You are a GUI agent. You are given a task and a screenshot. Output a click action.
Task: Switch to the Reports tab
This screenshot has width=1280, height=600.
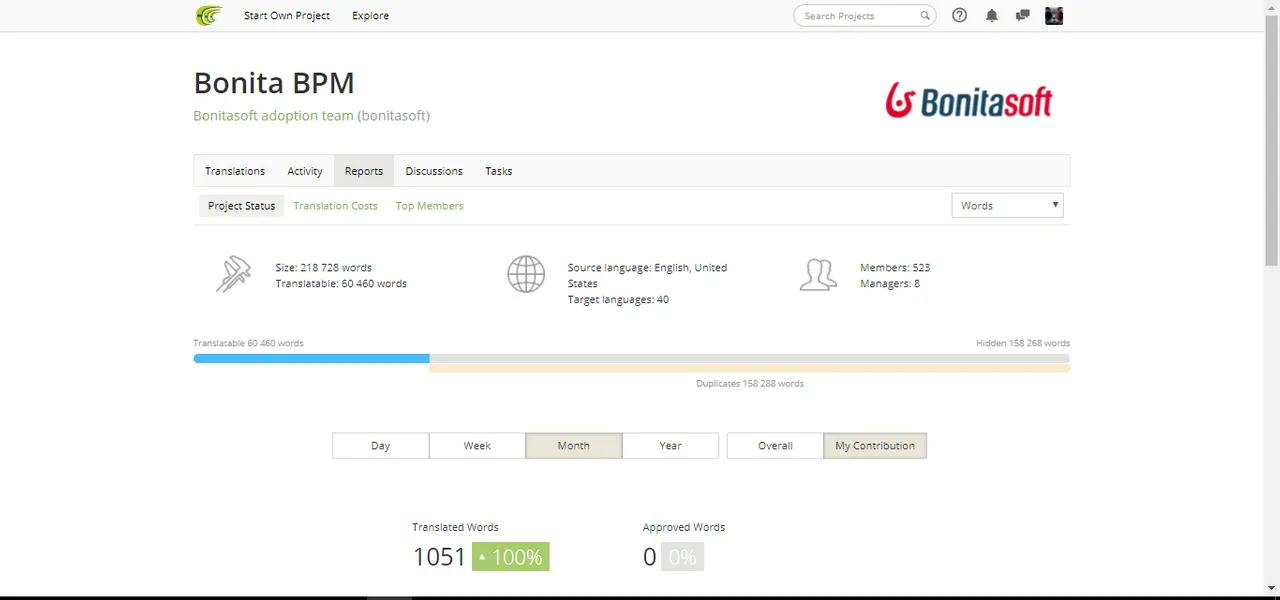tap(364, 171)
